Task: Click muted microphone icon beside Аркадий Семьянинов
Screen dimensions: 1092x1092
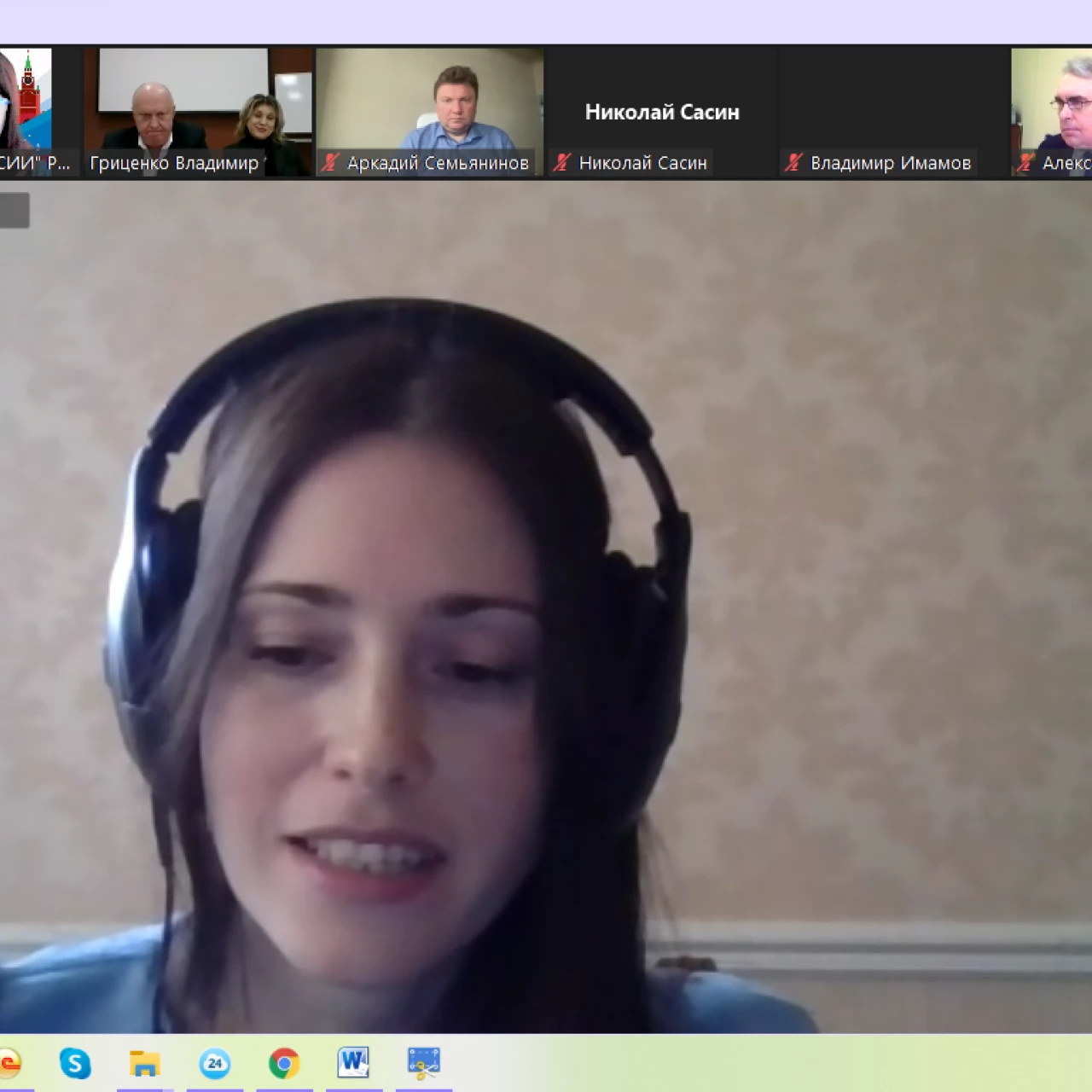Action: point(330,163)
